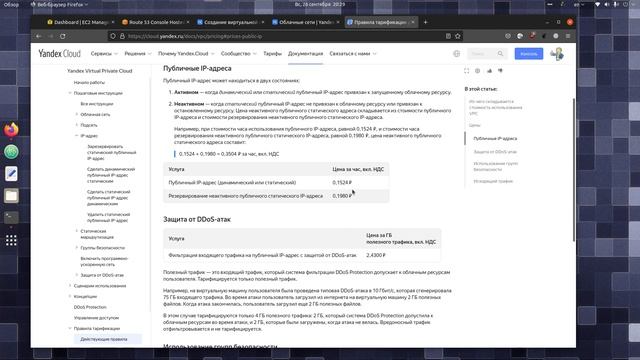Expand the Группы безопасности sidebar node

click(x=77, y=248)
